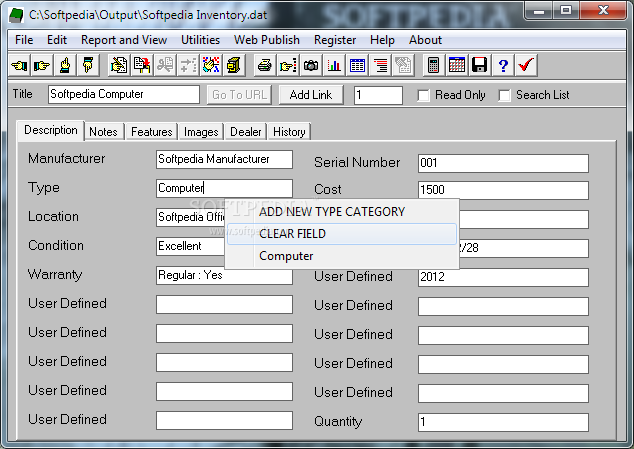This screenshot has width=634, height=449.
Task: Click the Cost field showing 1500
Action: click(503, 190)
